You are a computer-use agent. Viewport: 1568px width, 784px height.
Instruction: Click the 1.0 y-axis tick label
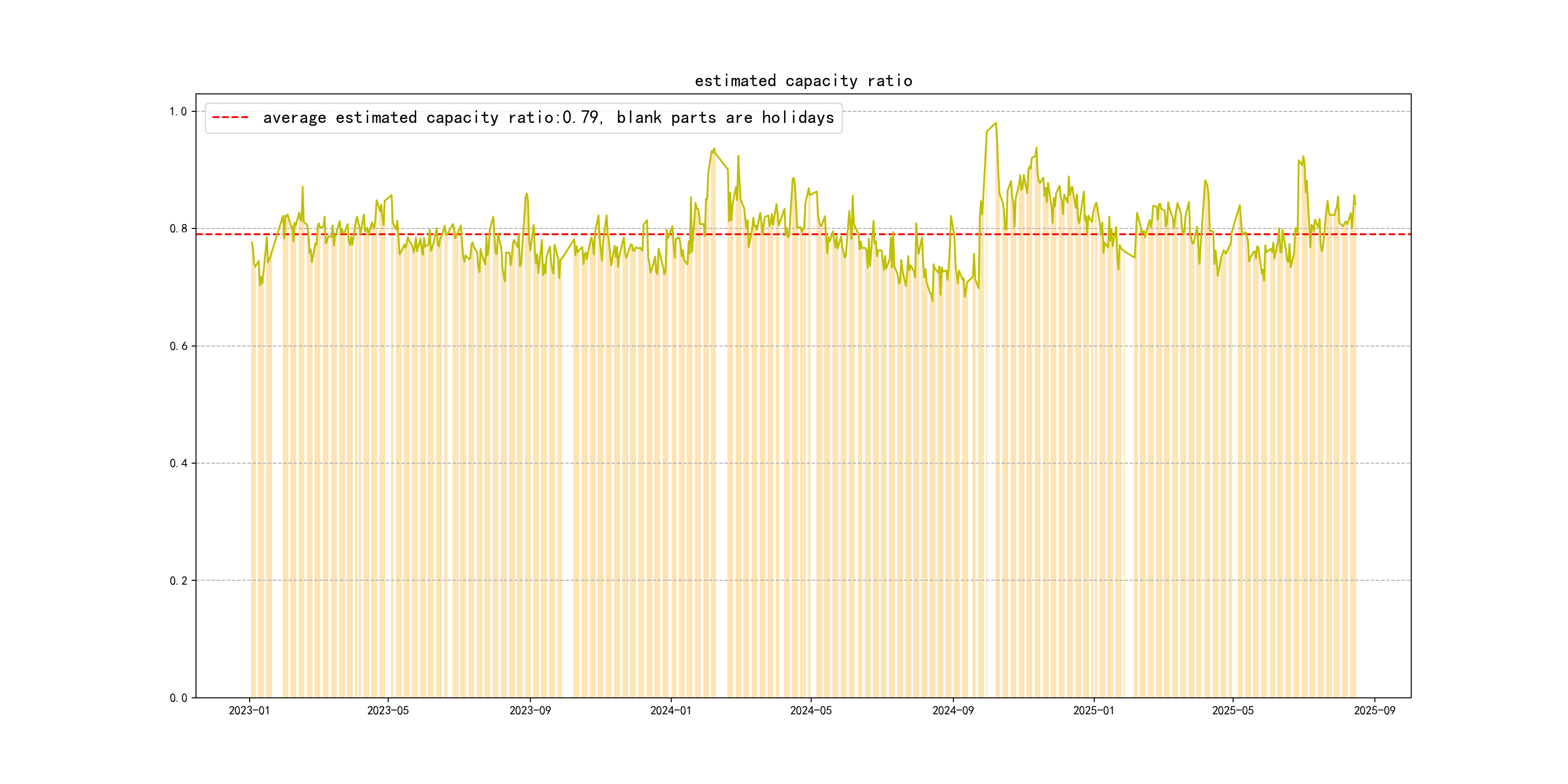pos(178,111)
